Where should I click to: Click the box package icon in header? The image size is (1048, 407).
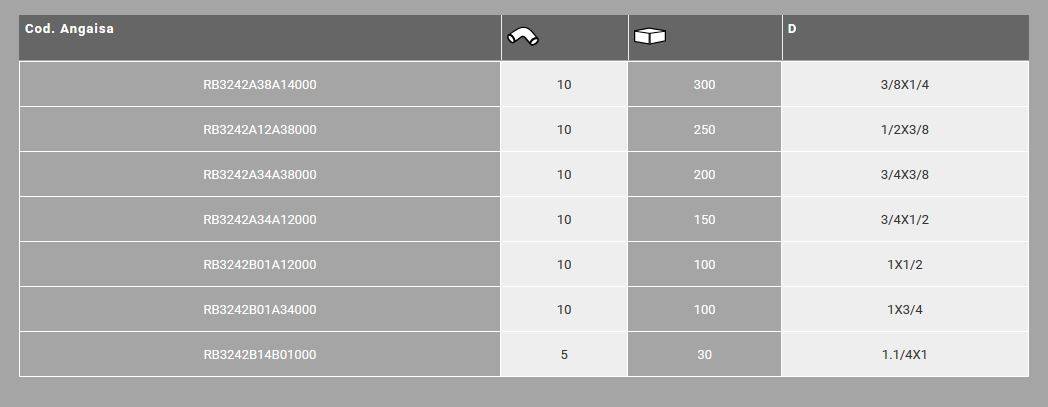click(650, 37)
